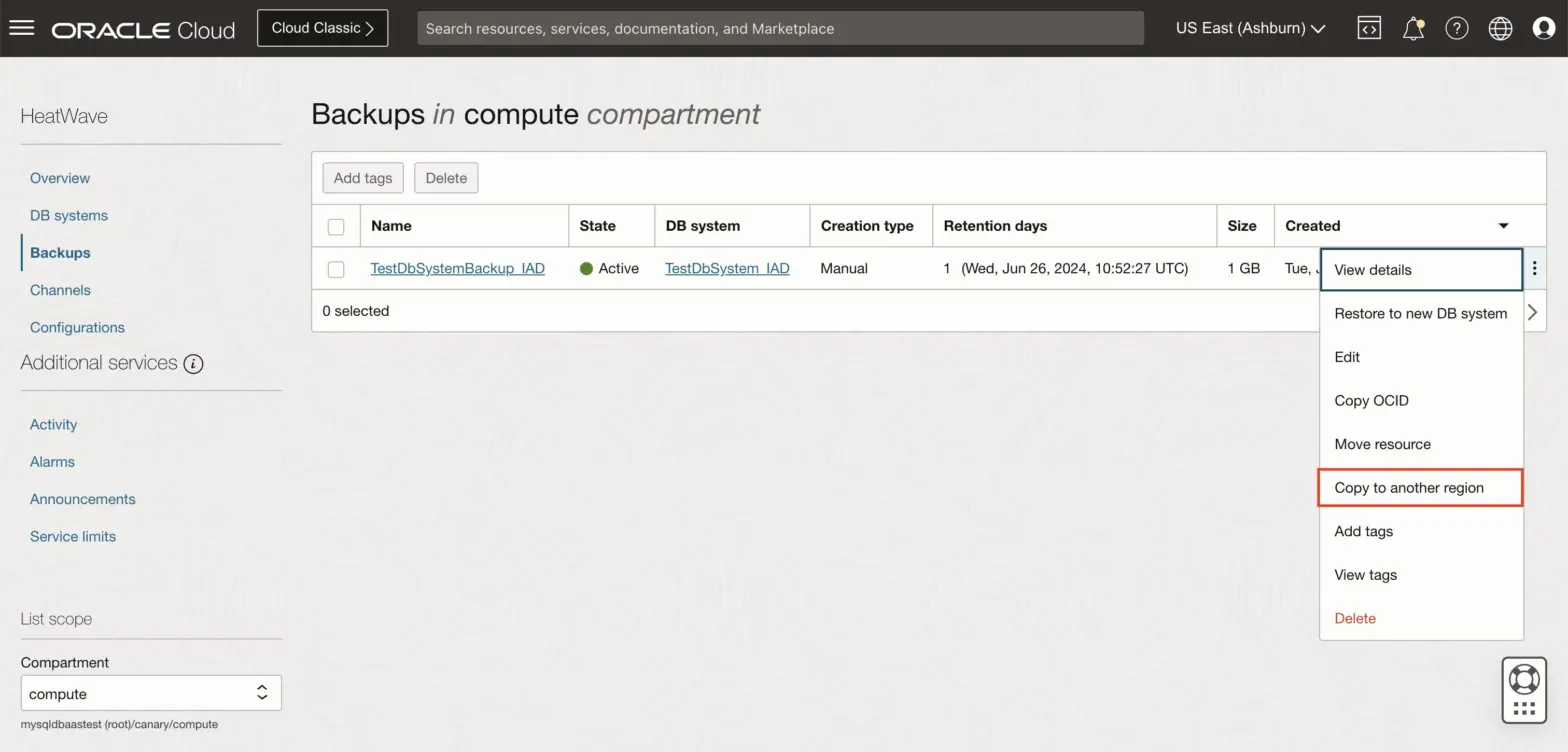Open the Cloud Shell developer tools icon
This screenshot has height=752, width=1568.
(x=1369, y=28)
